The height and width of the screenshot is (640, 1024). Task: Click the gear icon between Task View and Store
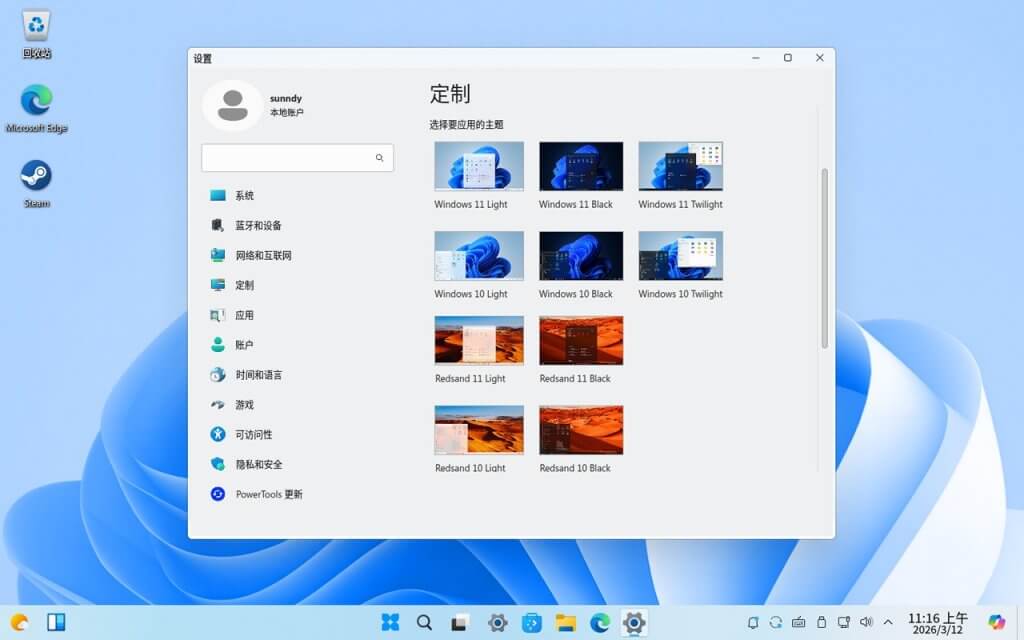pyautogui.click(x=497, y=623)
